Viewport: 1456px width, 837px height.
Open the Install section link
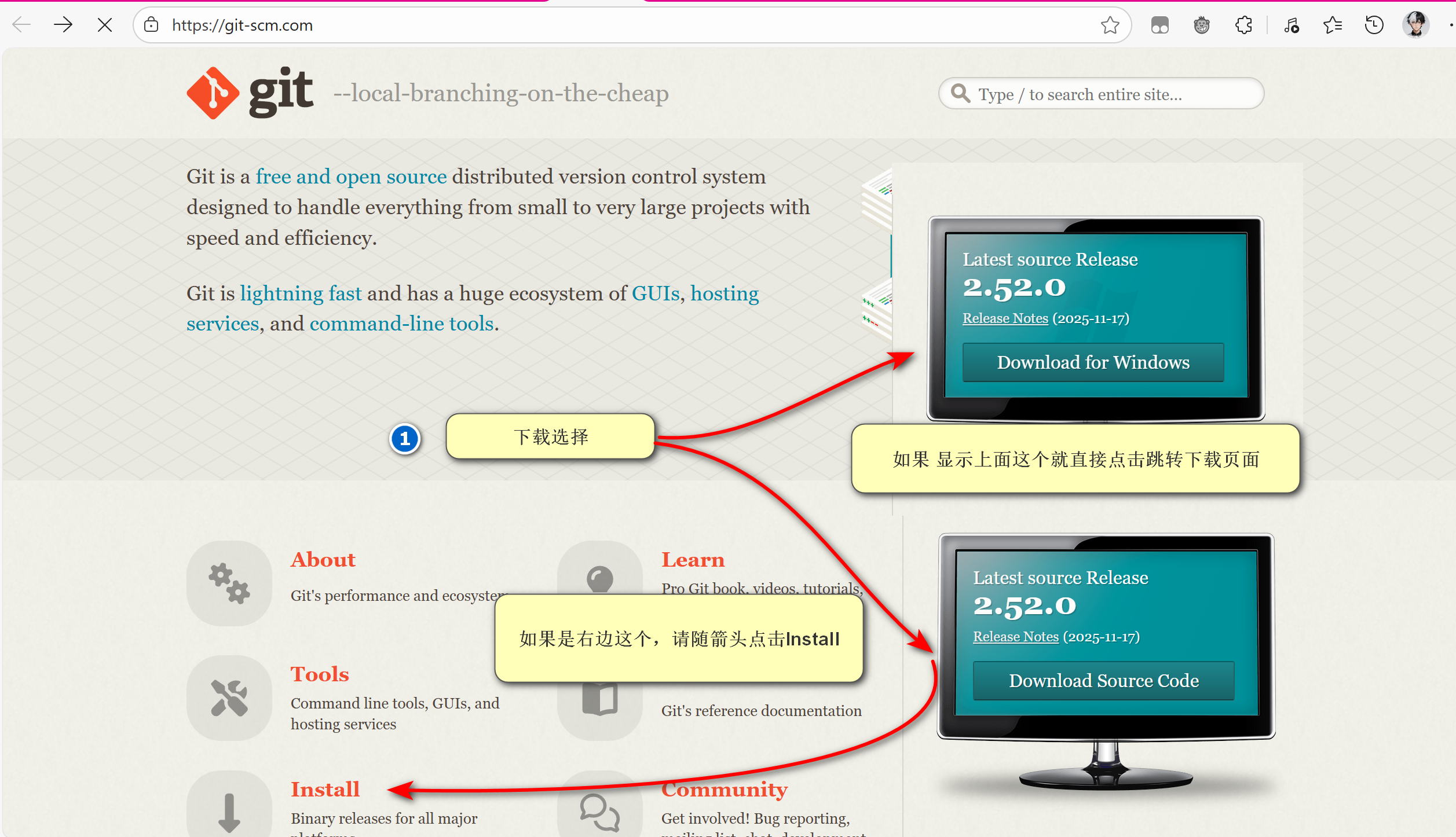tap(325, 788)
